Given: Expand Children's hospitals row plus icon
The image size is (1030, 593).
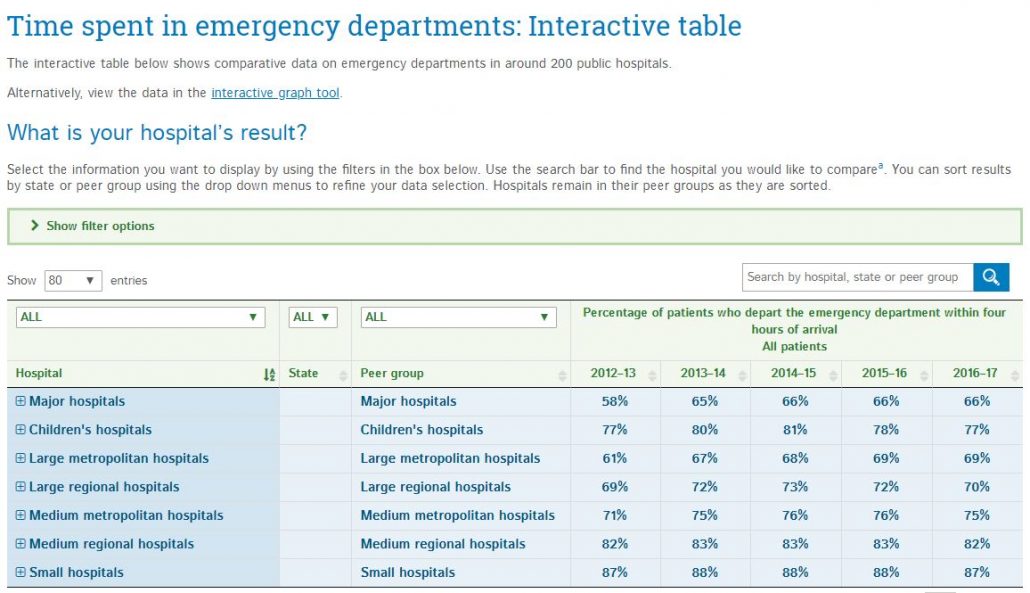Looking at the screenshot, I should tap(21, 430).
